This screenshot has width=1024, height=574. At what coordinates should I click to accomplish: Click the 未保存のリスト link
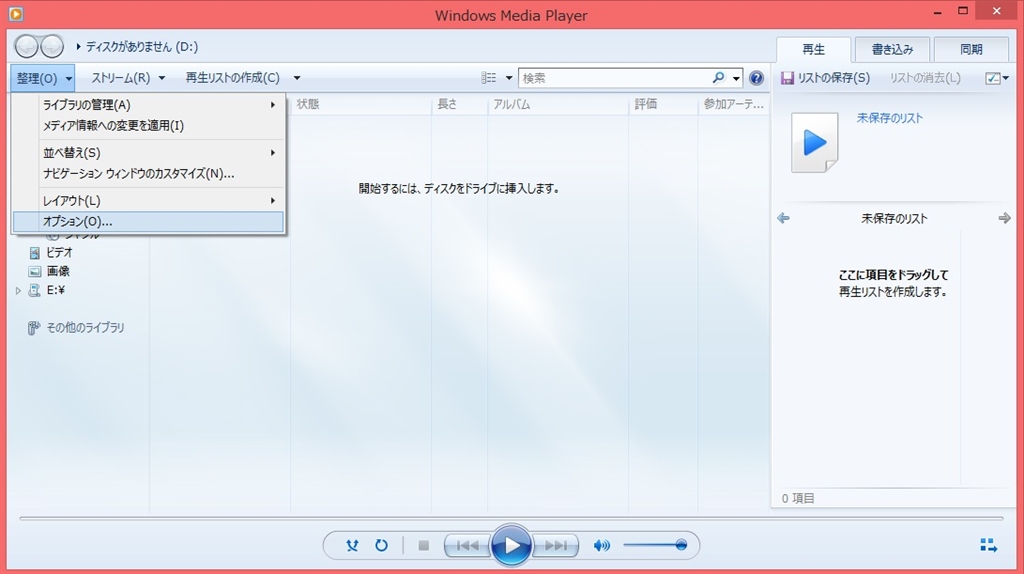click(x=889, y=118)
